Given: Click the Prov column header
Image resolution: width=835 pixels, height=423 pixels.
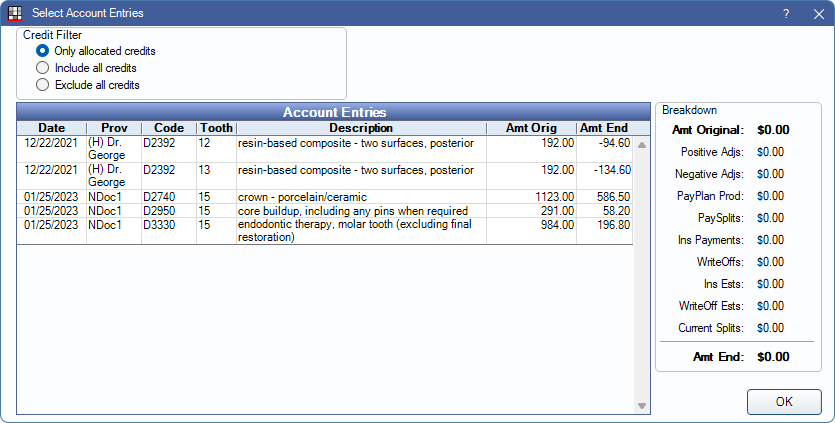Looking at the screenshot, I should tap(112, 128).
